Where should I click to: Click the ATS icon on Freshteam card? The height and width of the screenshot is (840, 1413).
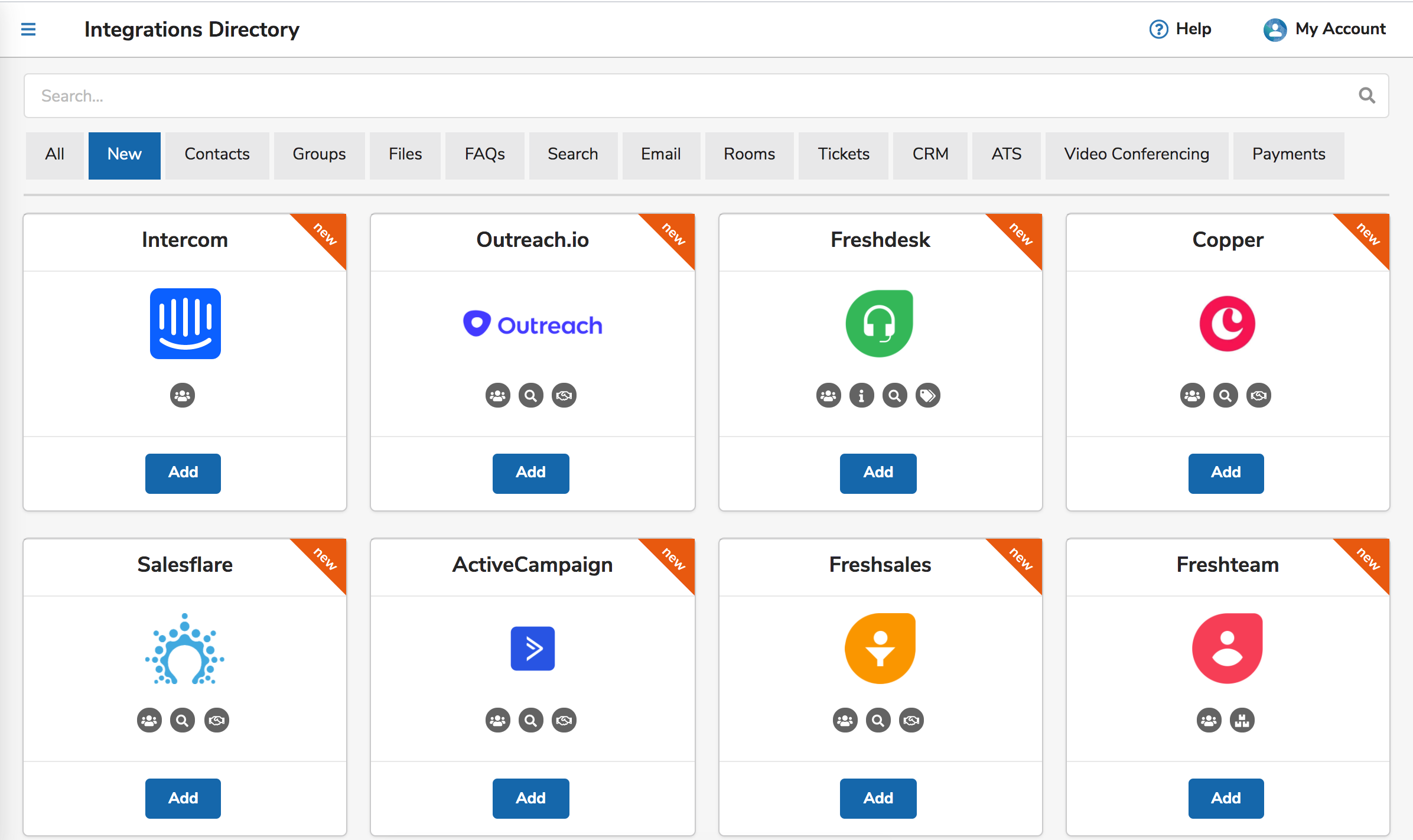1242,720
